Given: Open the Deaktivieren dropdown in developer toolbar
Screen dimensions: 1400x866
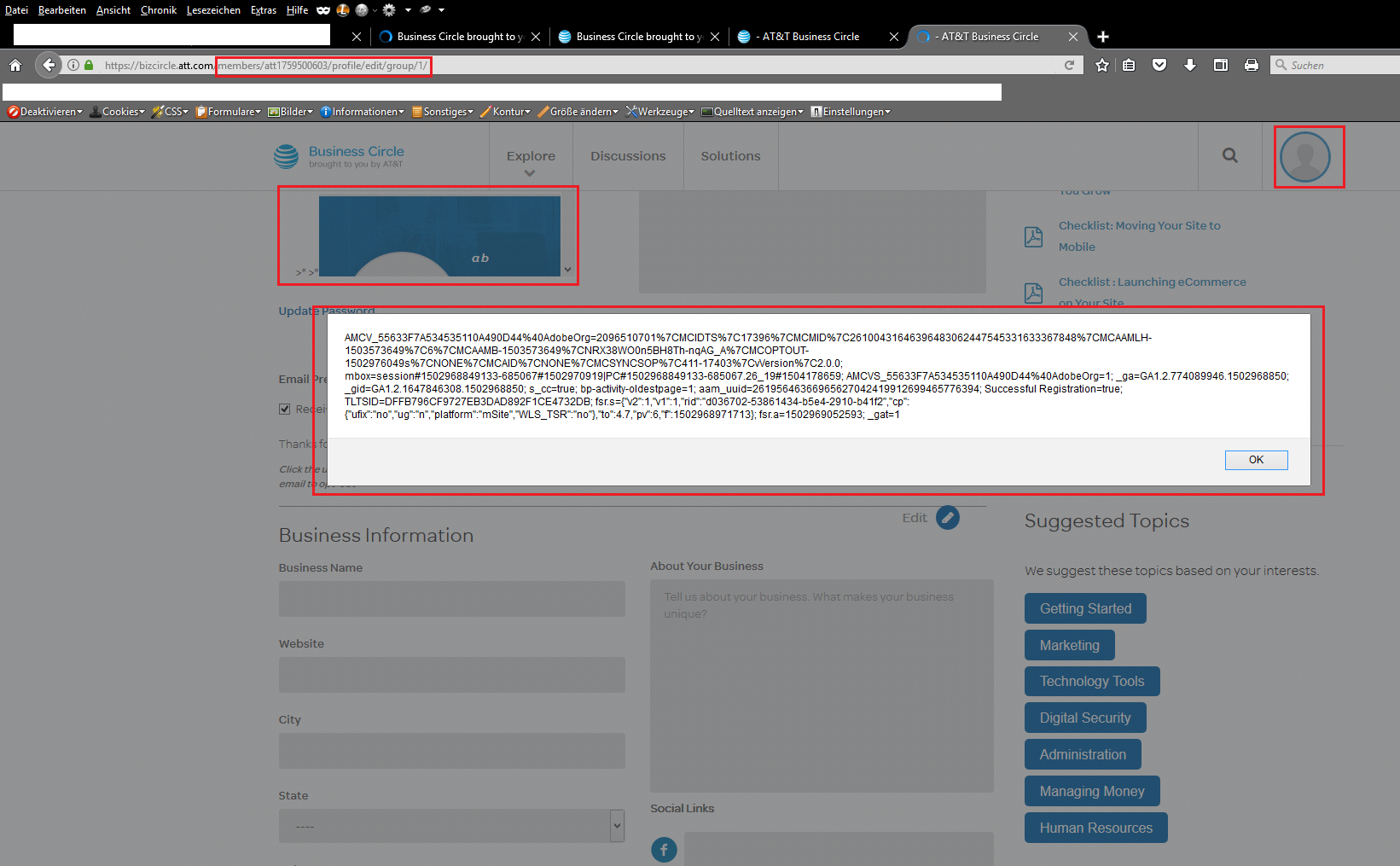Looking at the screenshot, I should tap(45, 112).
